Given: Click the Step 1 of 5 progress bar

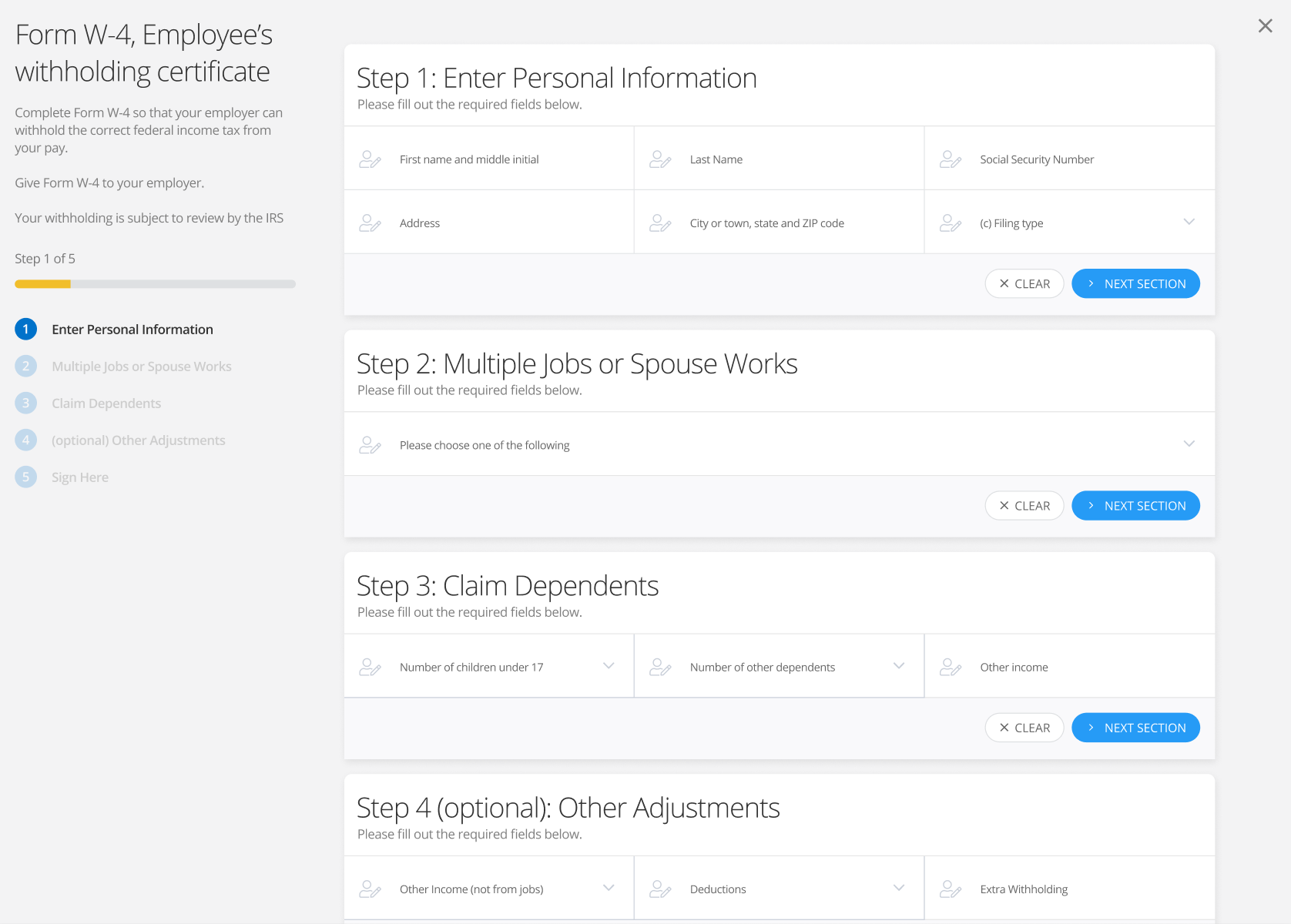Looking at the screenshot, I should click(x=154, y=283).
